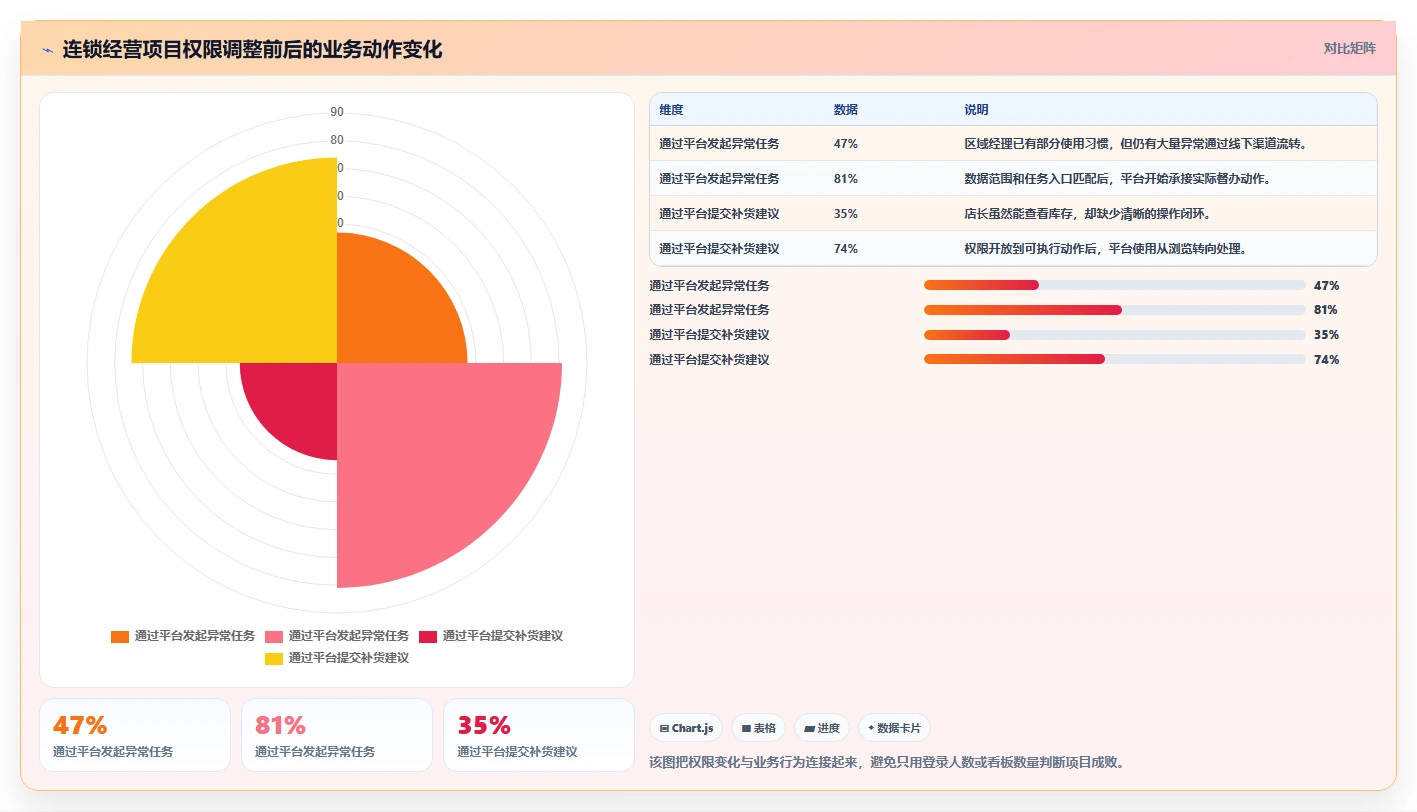Click the progress bar filled to 35%
Image resolution: width=1417 pixels, height=812 pixels.
(x=1114, y=335)
